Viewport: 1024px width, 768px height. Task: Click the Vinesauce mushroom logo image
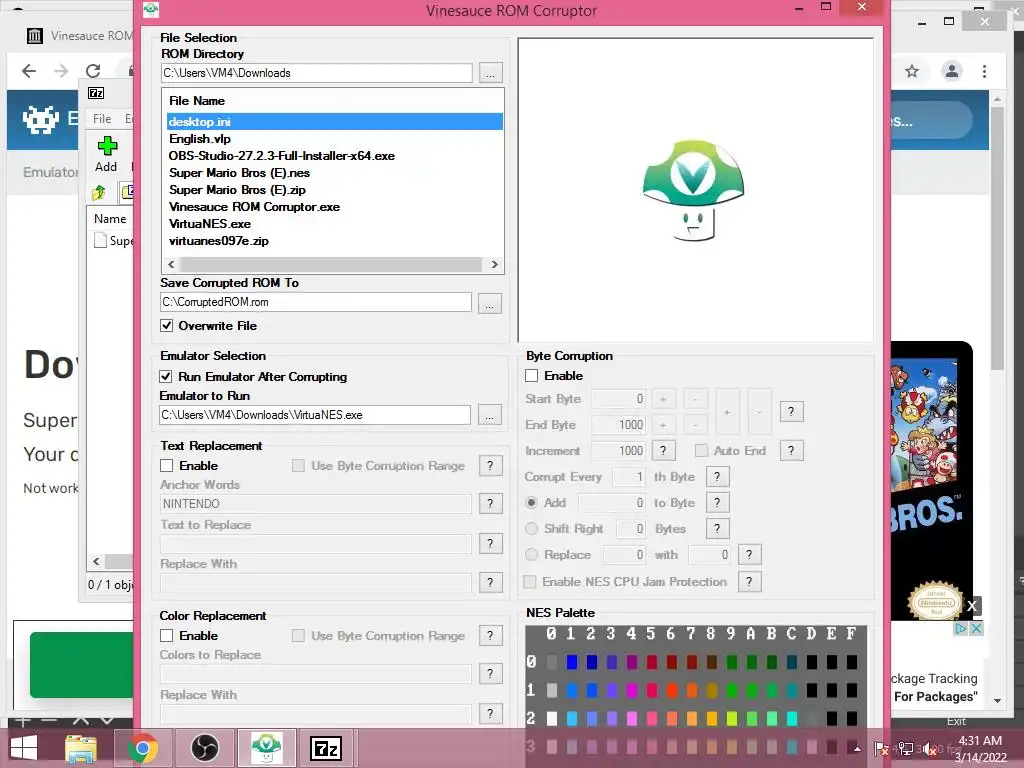(694, 189)
